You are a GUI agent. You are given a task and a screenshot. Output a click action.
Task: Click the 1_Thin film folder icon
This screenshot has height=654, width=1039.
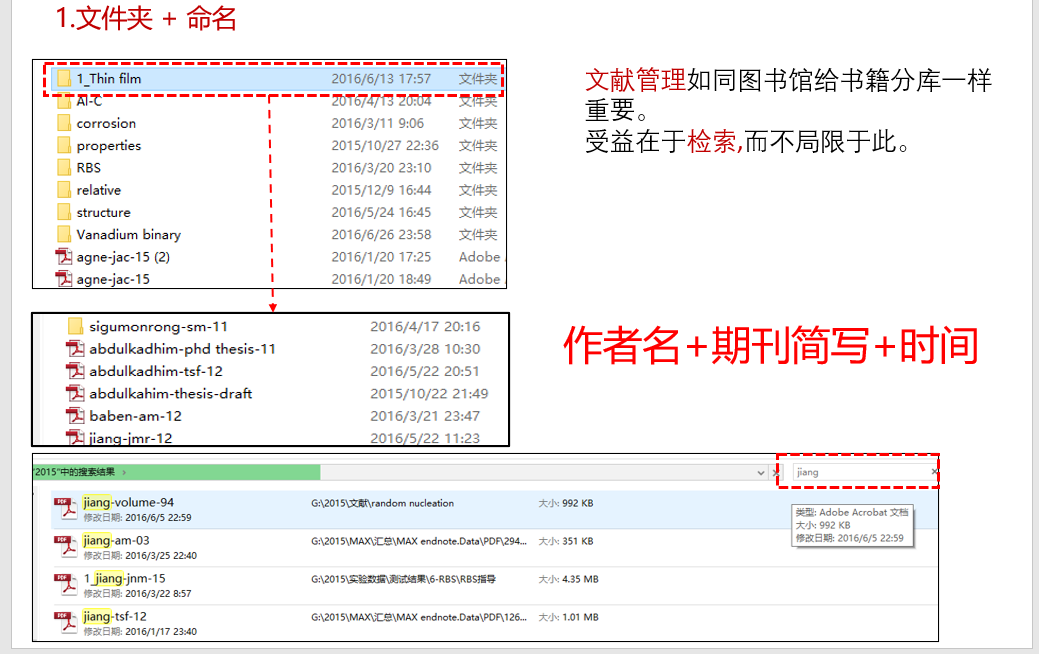[x=64, y=79]
